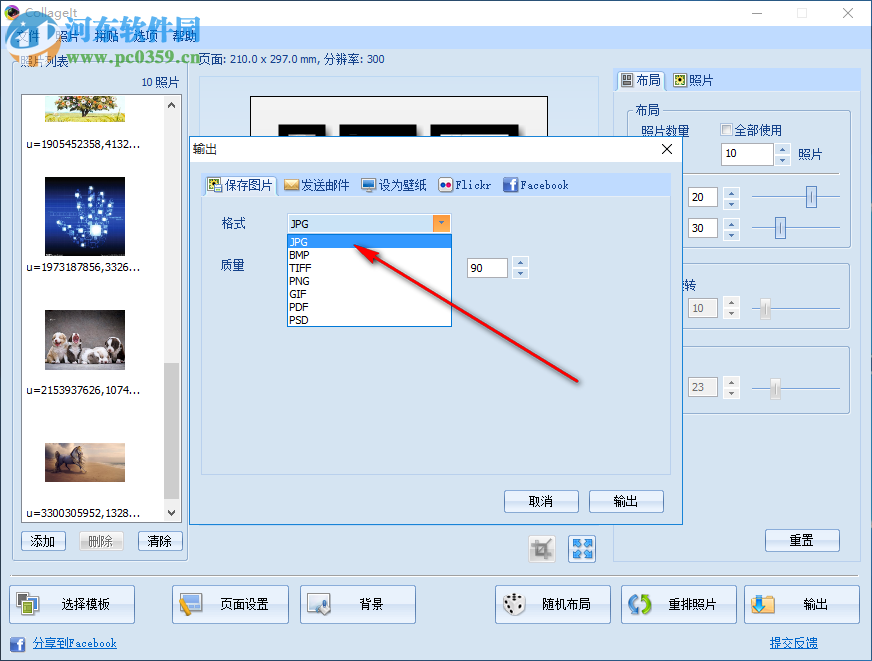The height and width of the screenshot is (661, 872).
Task: Switch to the 照片 tab in the right panel
Action: coord(694,80)
